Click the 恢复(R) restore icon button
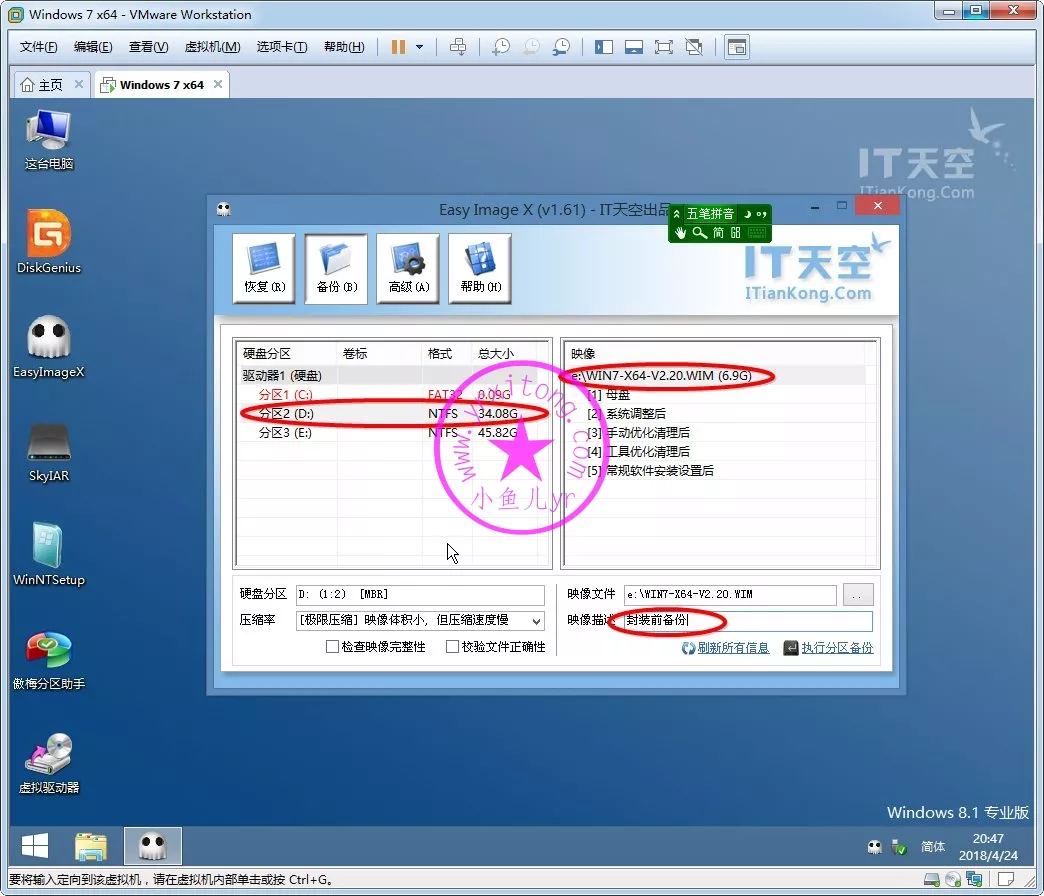This screenshot has width=1044, height=896. [x=264, y=268]
